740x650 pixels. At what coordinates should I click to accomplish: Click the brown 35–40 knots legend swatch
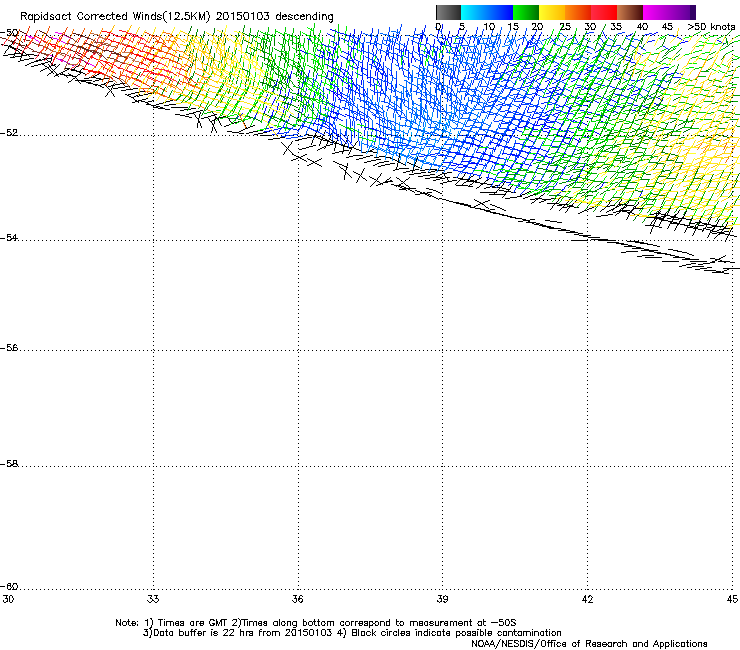(630, 12)
